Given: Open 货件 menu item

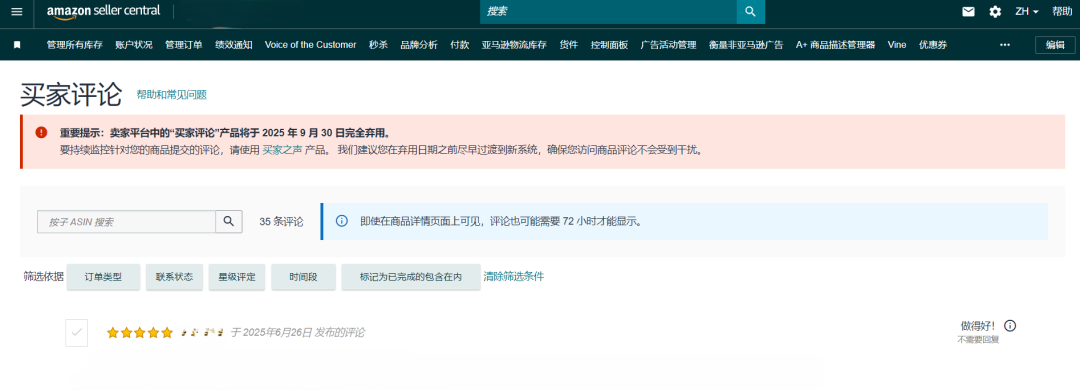Looking at the screenshot, I should (x=568, y=45).
